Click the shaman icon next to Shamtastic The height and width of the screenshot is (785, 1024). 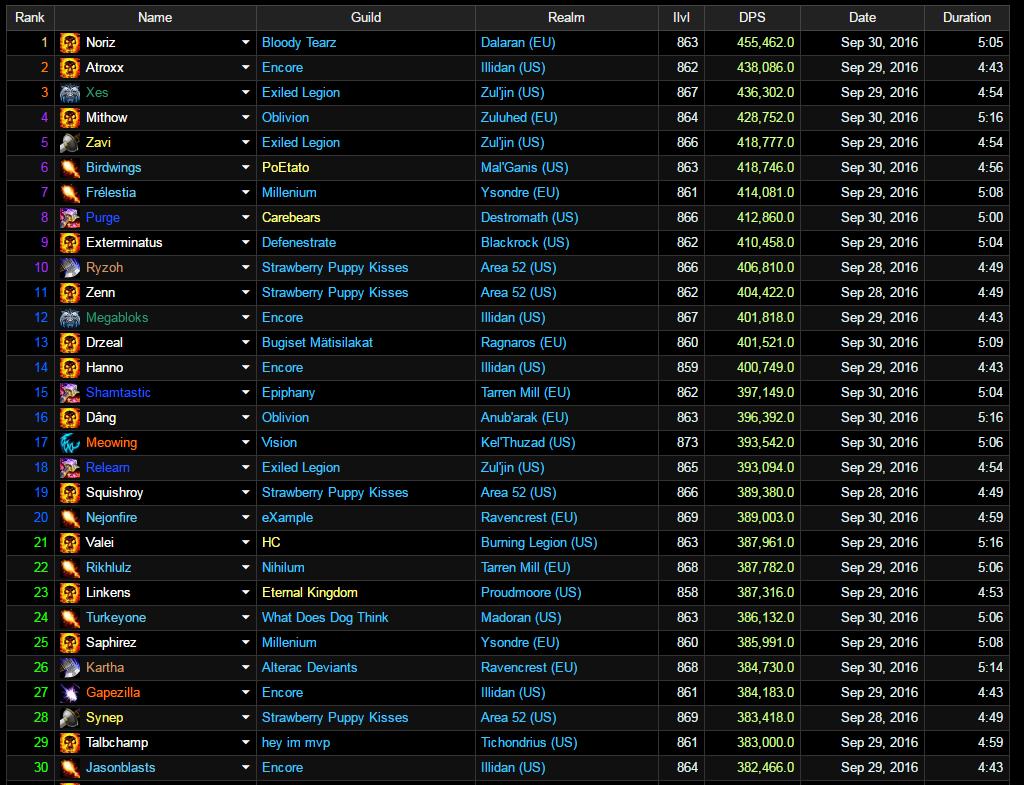click(x=70, y=392)
